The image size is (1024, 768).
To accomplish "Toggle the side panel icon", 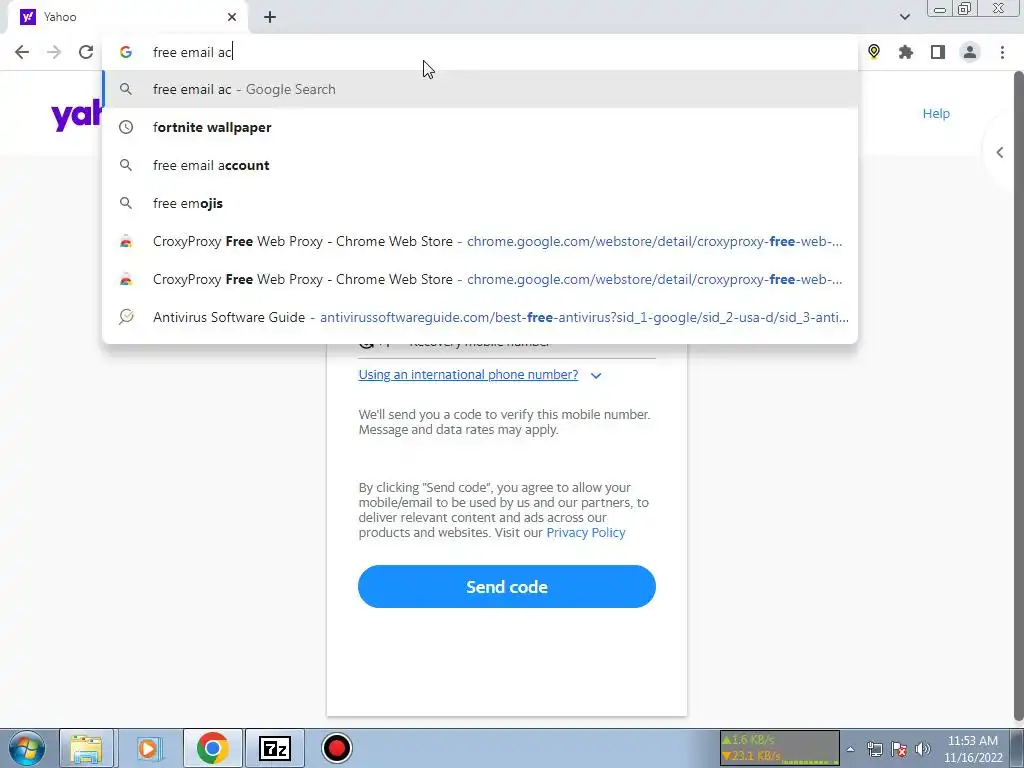I will click(x=938, y=52).
